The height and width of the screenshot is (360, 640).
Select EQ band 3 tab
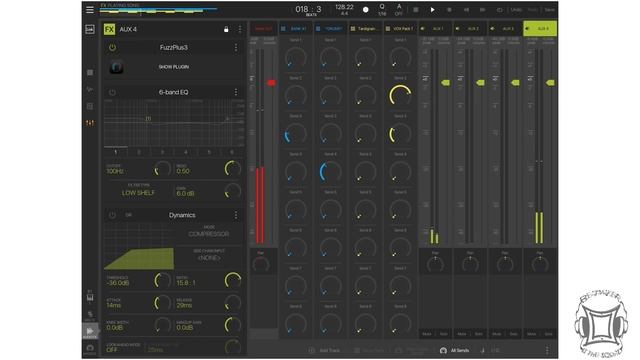tap(162, 152)
